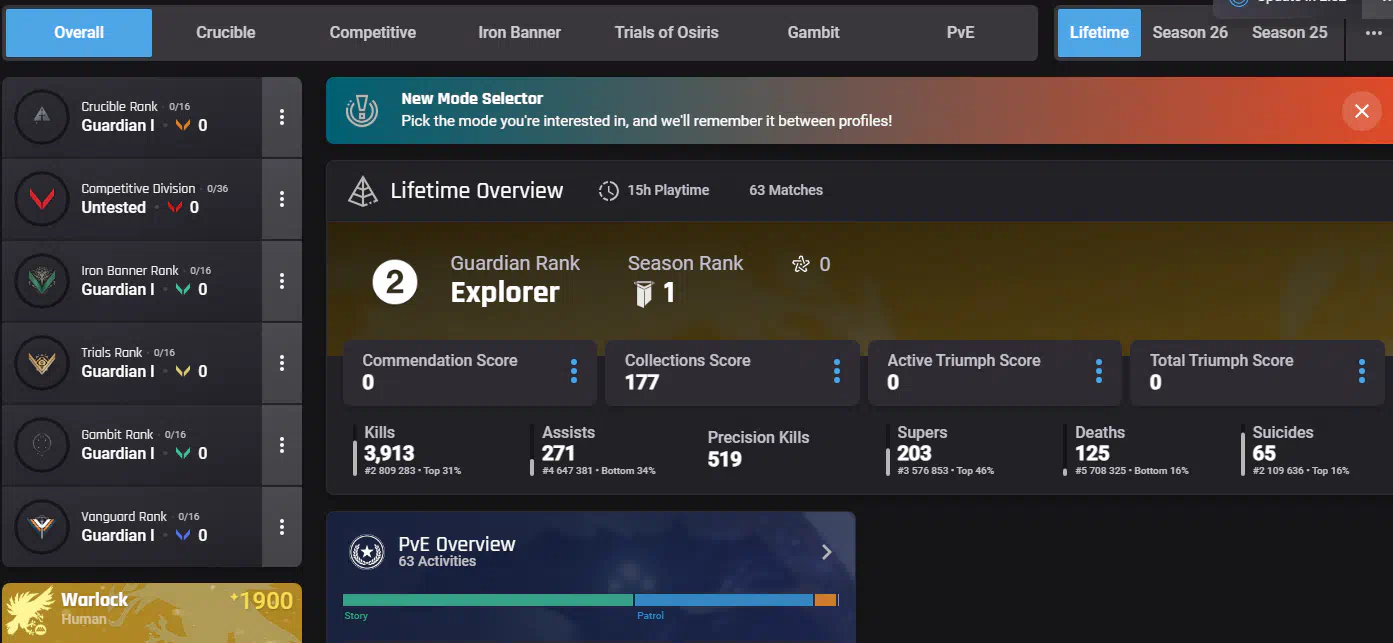Click the Trials Rank chevron points icon

[x=182, y=372]
